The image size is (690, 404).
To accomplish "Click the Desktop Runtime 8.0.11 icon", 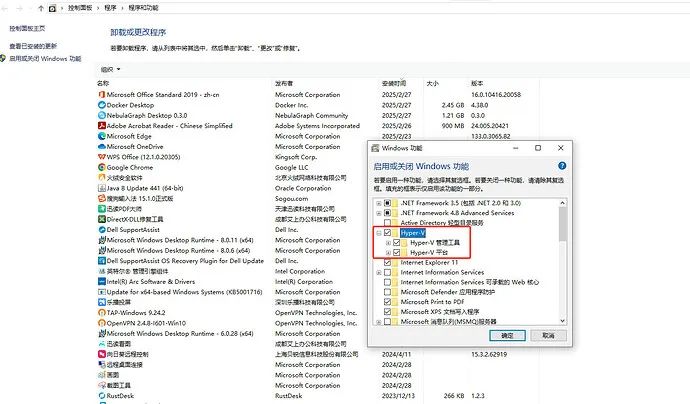I will pyautogui.click(x=102, y=240).
